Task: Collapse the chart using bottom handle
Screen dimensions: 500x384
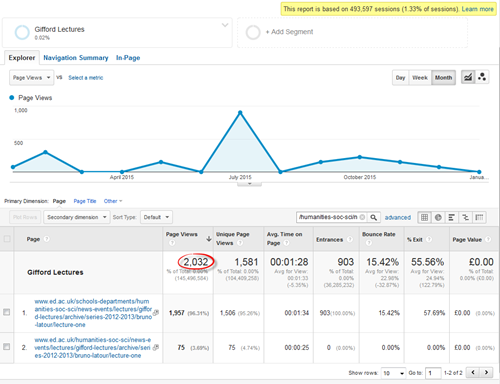Action: [x=249, y=184]
